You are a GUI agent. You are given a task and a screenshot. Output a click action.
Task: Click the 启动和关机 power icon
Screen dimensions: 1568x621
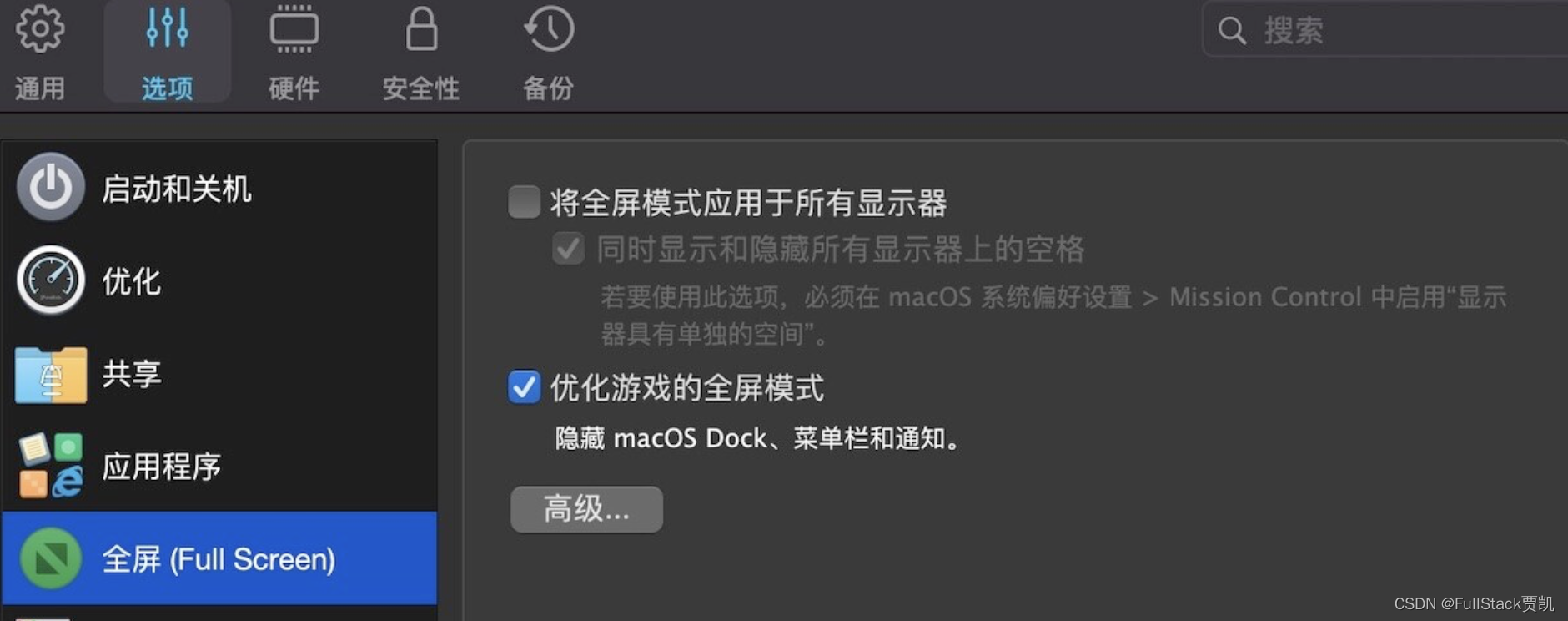click(51, 187)
